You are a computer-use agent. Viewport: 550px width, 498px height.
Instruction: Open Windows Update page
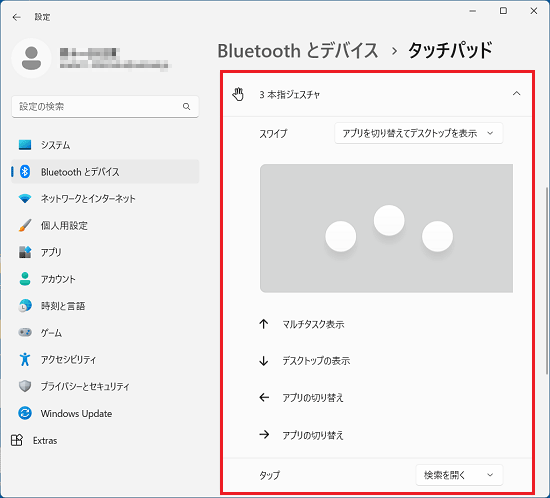pos(105,413)
